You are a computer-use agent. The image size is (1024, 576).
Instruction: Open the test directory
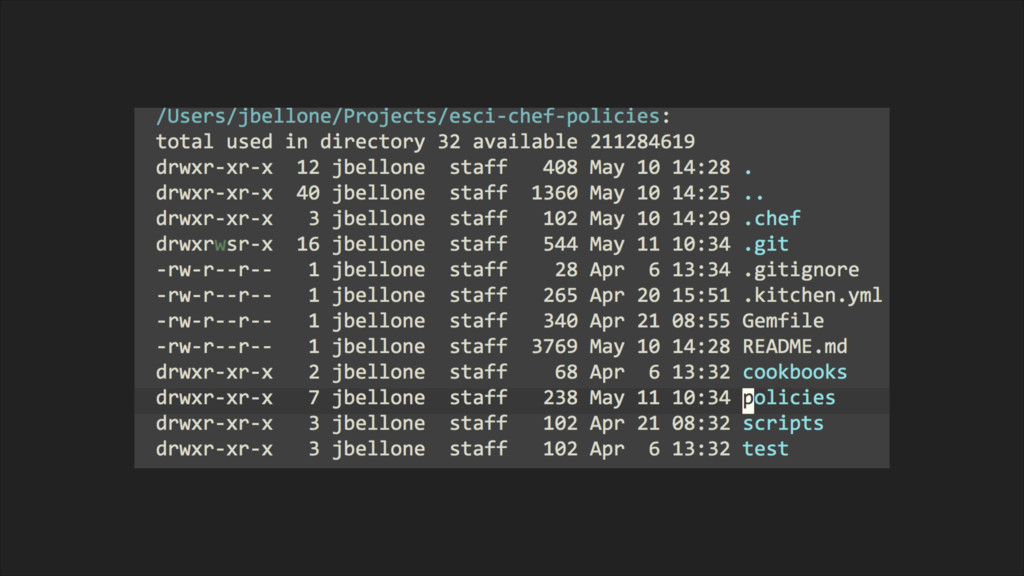(765, 449)
